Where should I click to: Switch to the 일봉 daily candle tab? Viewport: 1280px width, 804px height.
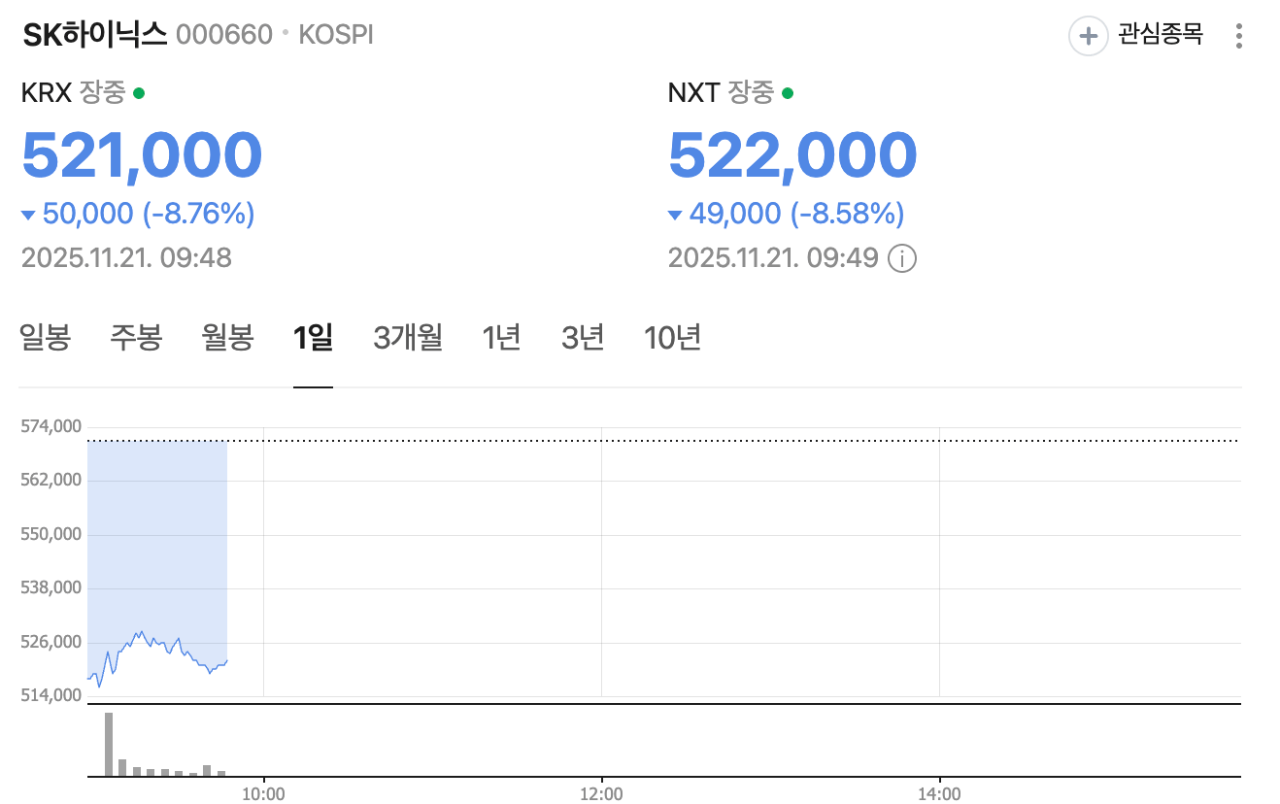coord(45,338)
